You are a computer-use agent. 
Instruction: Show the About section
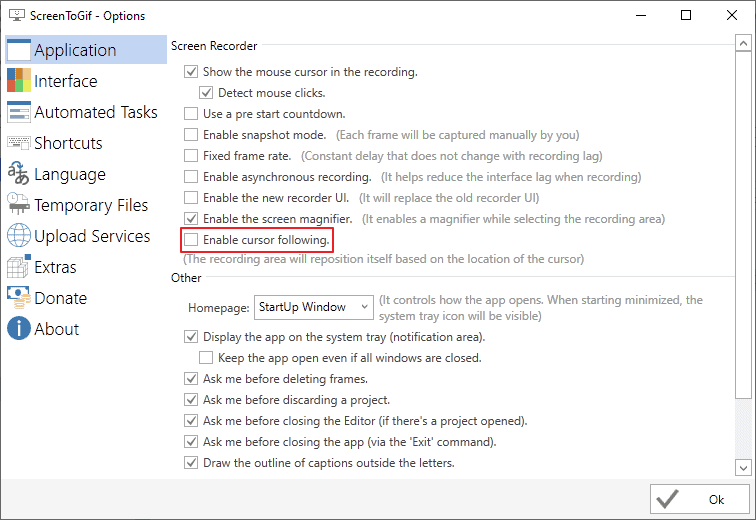point(86,329)
